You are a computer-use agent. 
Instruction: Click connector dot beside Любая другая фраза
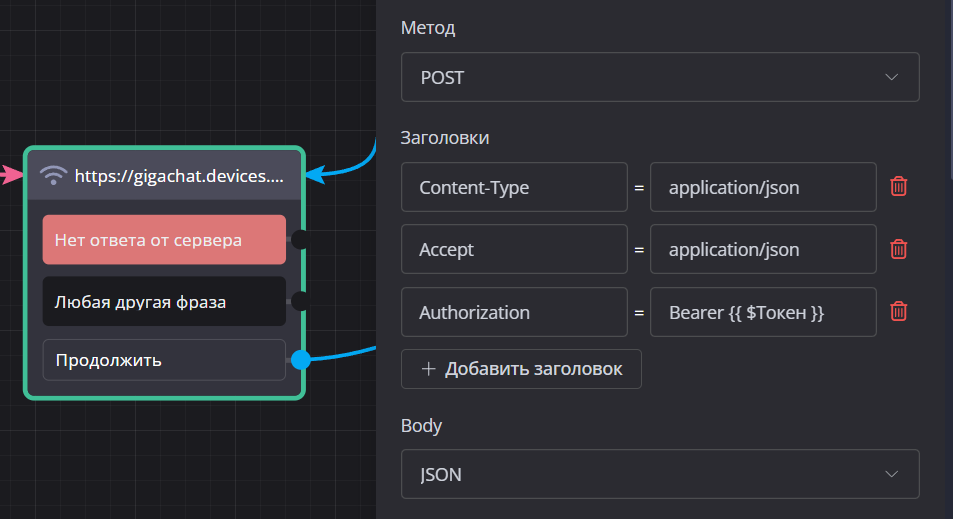coord(299,301)
